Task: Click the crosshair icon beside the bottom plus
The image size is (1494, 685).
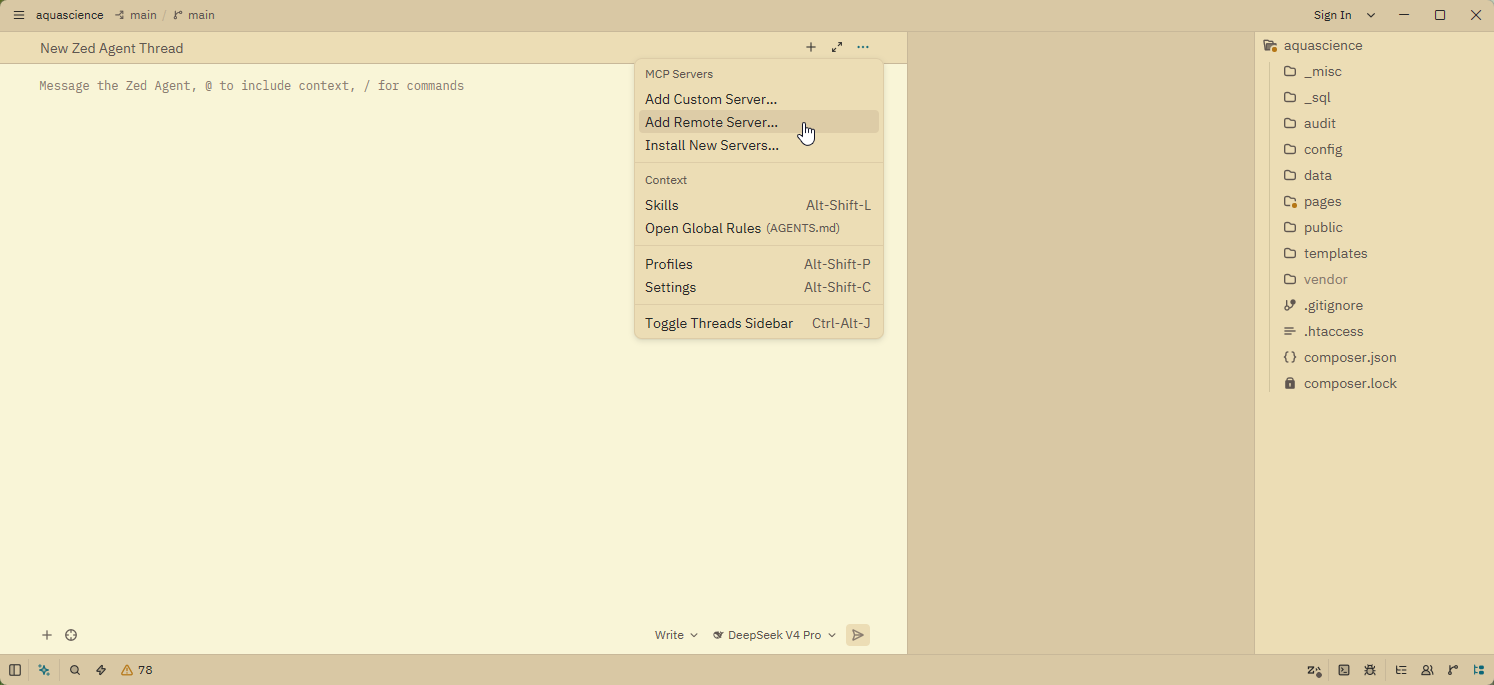Action: (x=71, y=635)
